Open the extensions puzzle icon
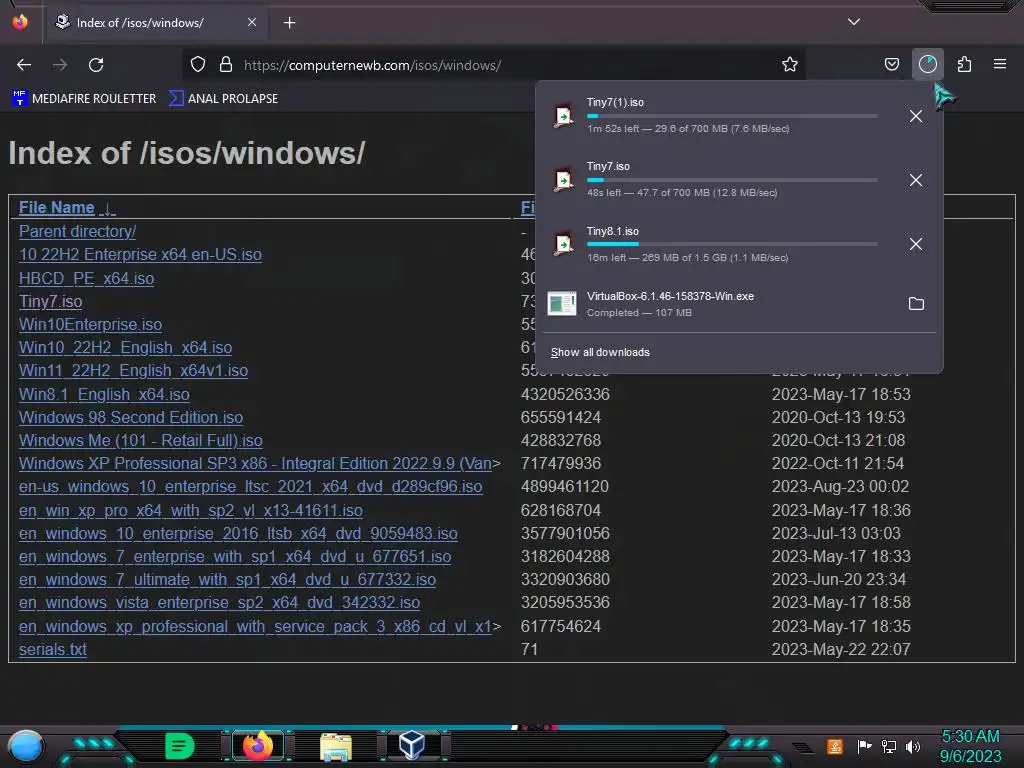The width and height of the screenshot is (1024, 768). [964, 65]
